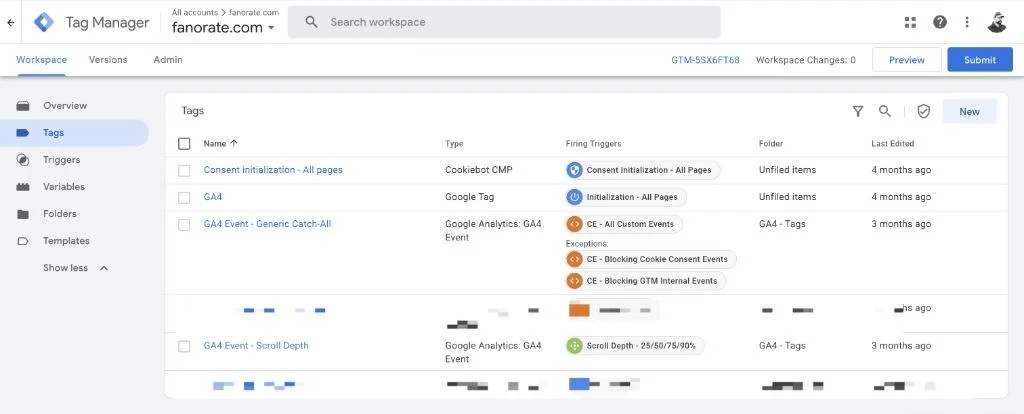
Task: Check the GA4 tag row checkbox
Action: click(184, 197)
